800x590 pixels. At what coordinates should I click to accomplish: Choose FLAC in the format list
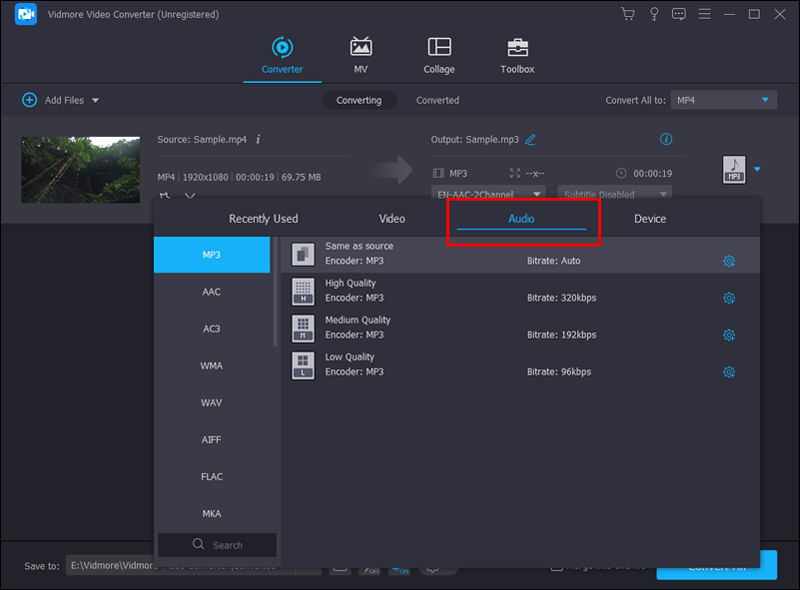pyautogui.click(x=212, y=477)
